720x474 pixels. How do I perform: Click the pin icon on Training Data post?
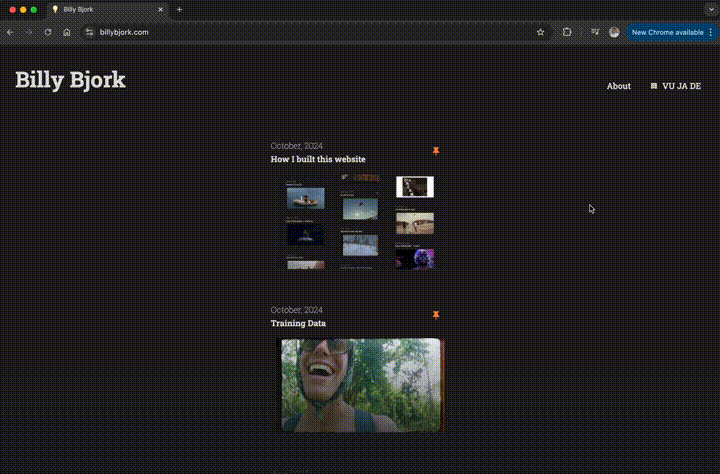[x=436, y=315]
